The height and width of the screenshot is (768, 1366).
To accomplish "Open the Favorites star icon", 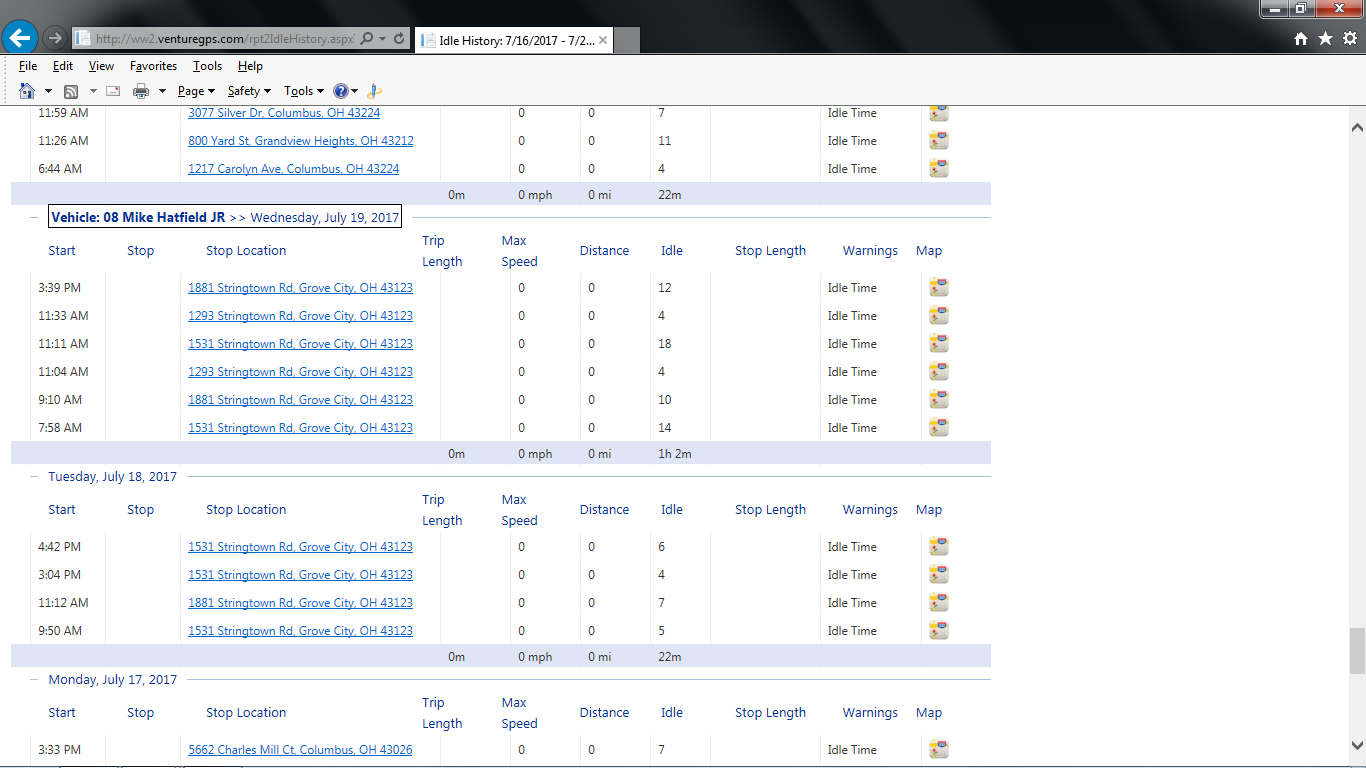I will coord(1325,38).
